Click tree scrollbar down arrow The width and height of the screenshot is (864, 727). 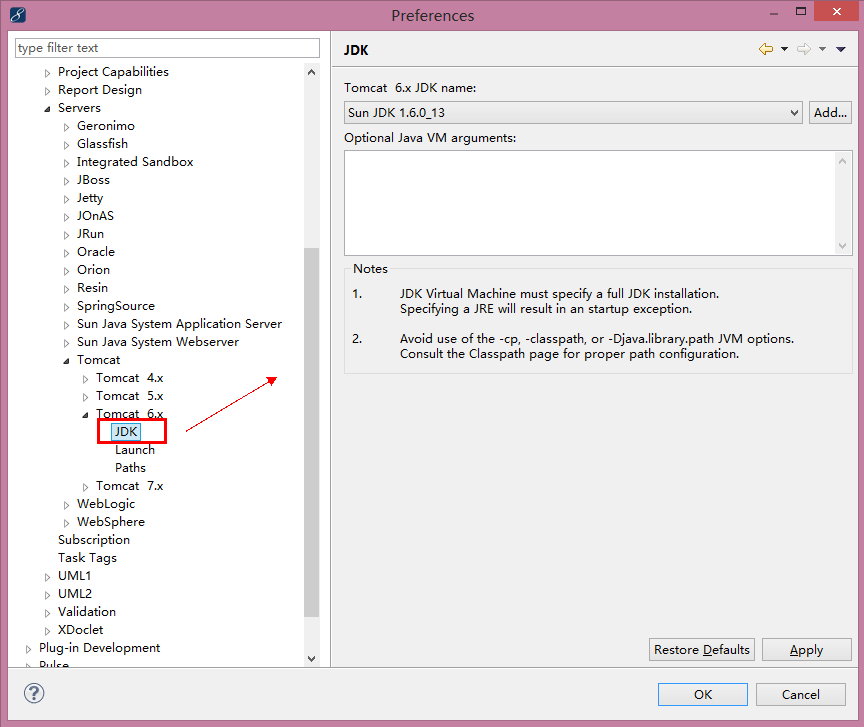(311, 659)
